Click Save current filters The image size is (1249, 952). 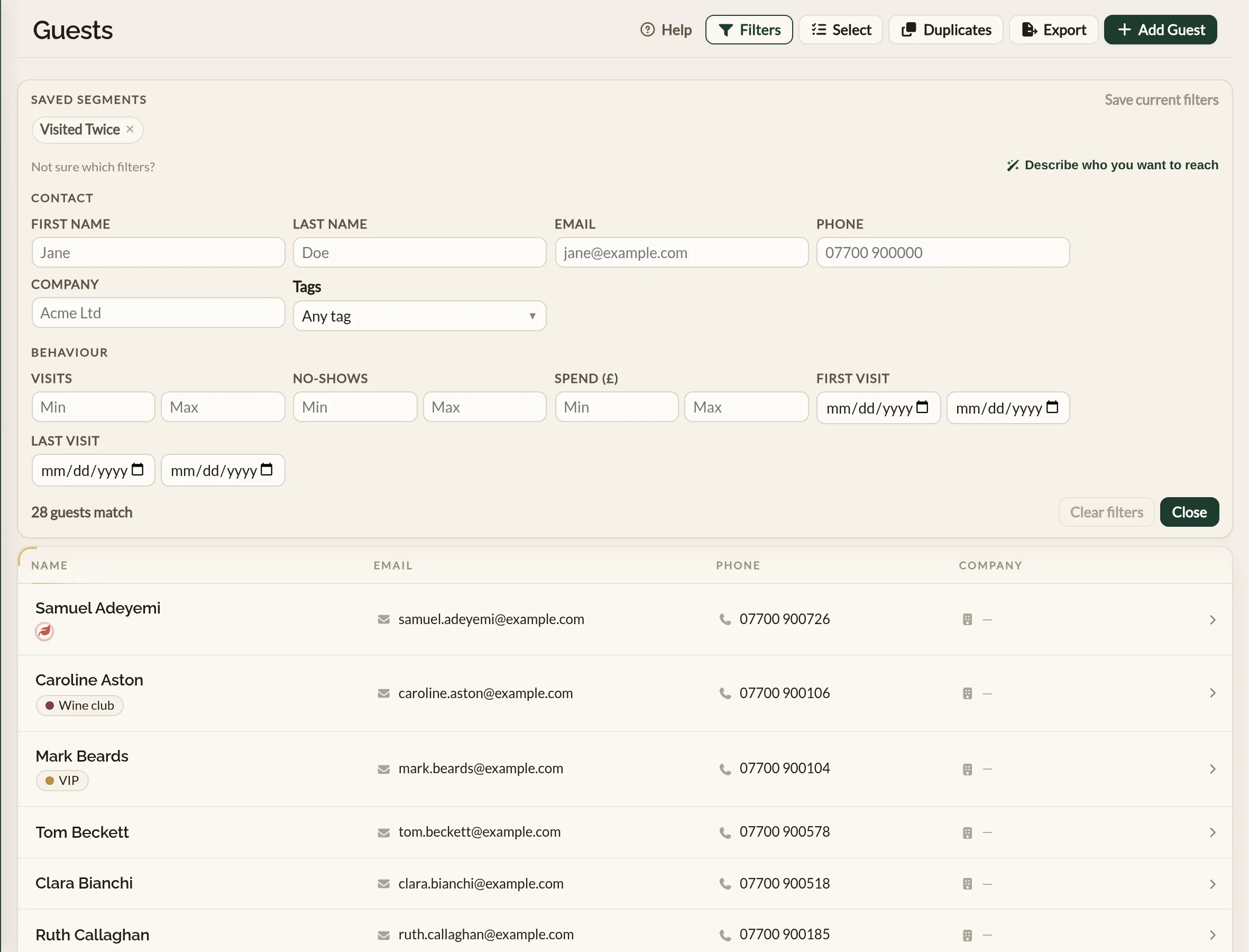1161,100
